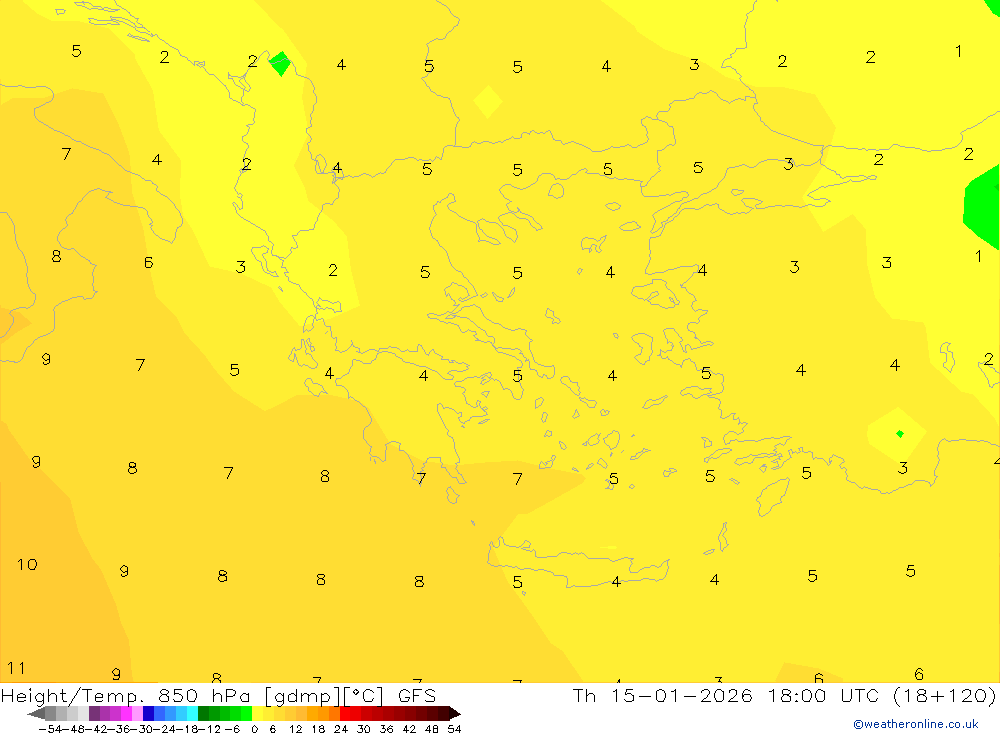Click the (18+120) forecast offset text
Viewport: 1000px width, 733px height.
943,695
